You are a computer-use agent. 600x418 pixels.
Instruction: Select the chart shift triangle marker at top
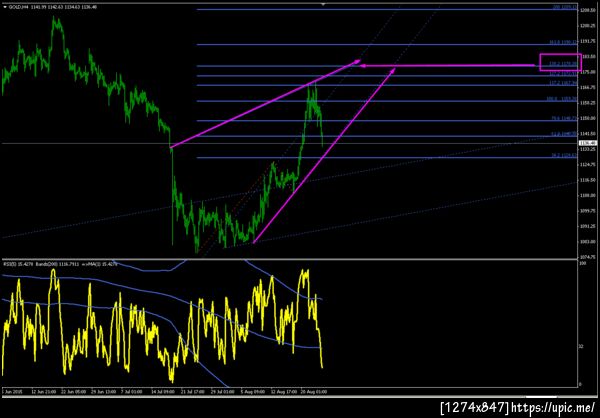point(323,4)
